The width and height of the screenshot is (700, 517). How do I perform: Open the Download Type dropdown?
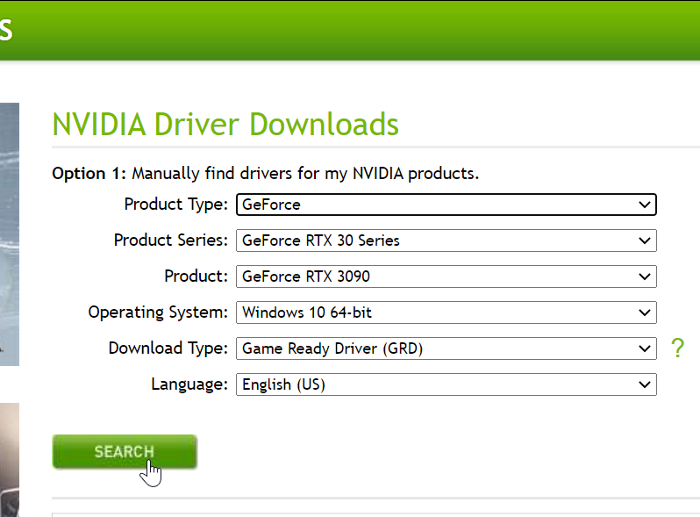click(446, 348)
